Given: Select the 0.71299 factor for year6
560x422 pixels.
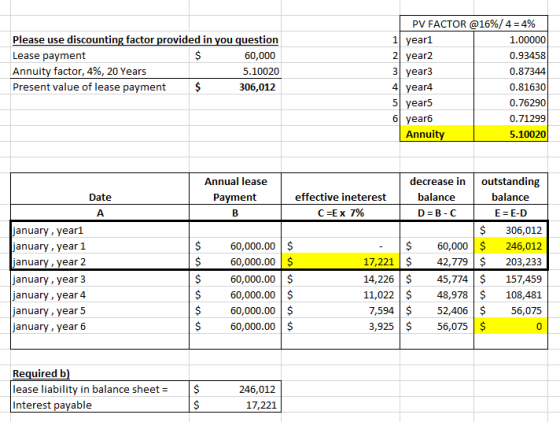Looking at the screenshot, I should [x=511, y=118].
